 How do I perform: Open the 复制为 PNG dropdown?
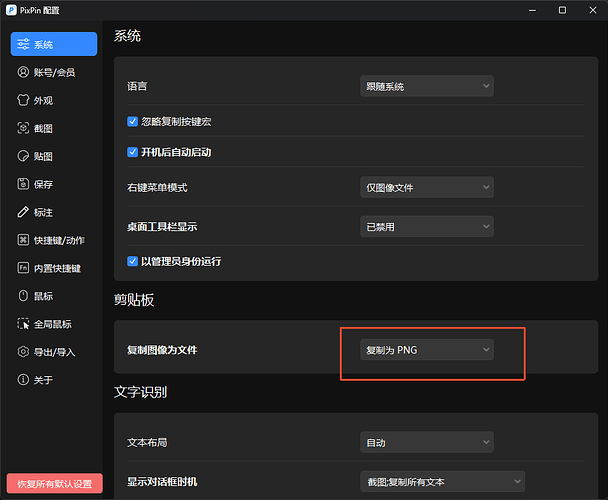pyautogui.click(x=427, y=350)
